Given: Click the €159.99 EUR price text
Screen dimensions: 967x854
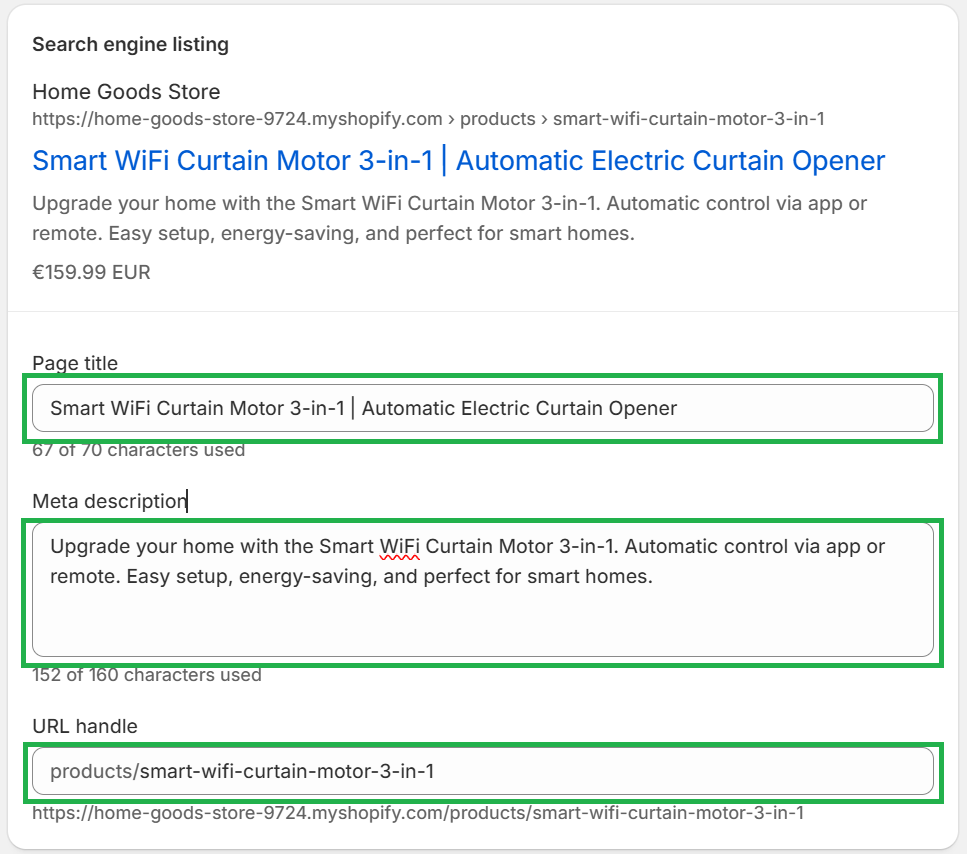Looking at the screenshot, I should coord(91,272).
